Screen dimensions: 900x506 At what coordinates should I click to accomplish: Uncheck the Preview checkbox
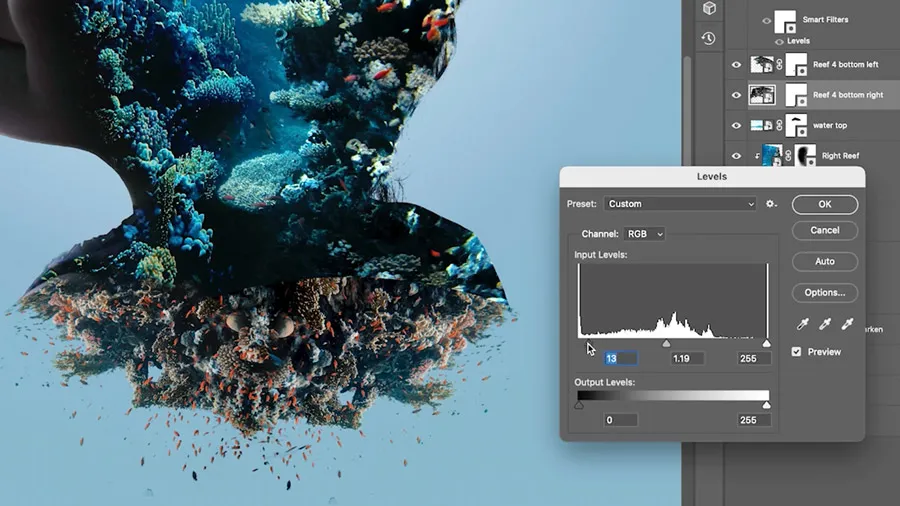tap(796, 352)
